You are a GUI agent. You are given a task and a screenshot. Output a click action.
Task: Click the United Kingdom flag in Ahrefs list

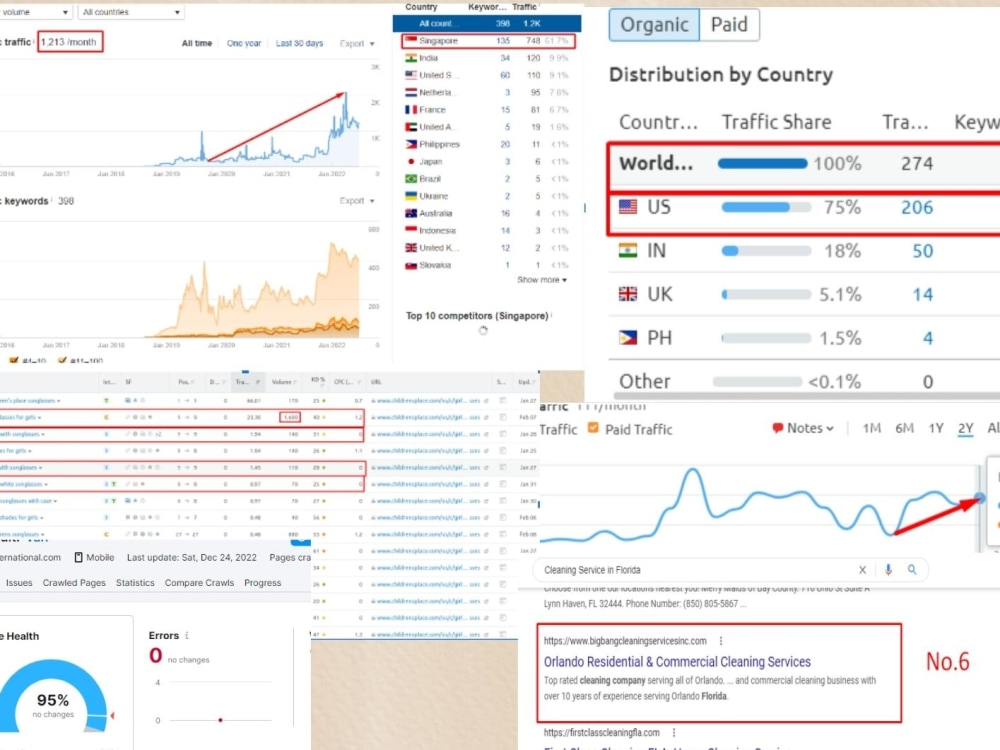click(411, 248)
